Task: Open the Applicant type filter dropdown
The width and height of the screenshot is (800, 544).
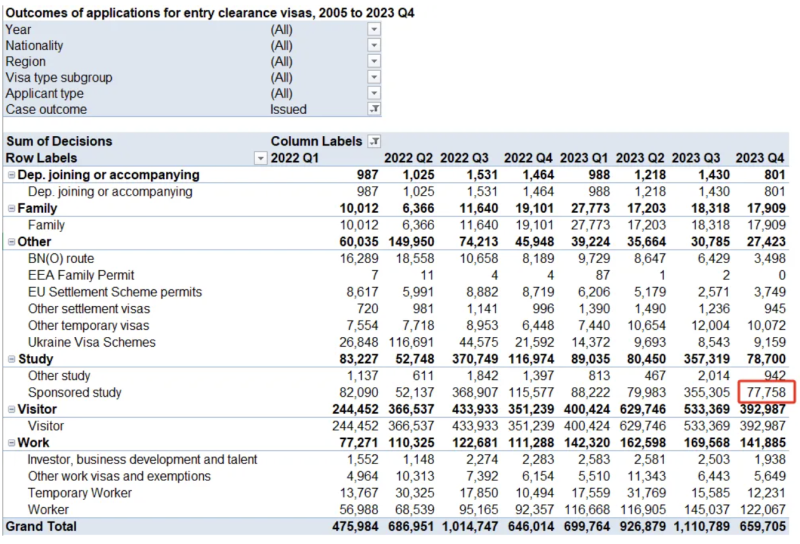Action: [x=374, y=93]
